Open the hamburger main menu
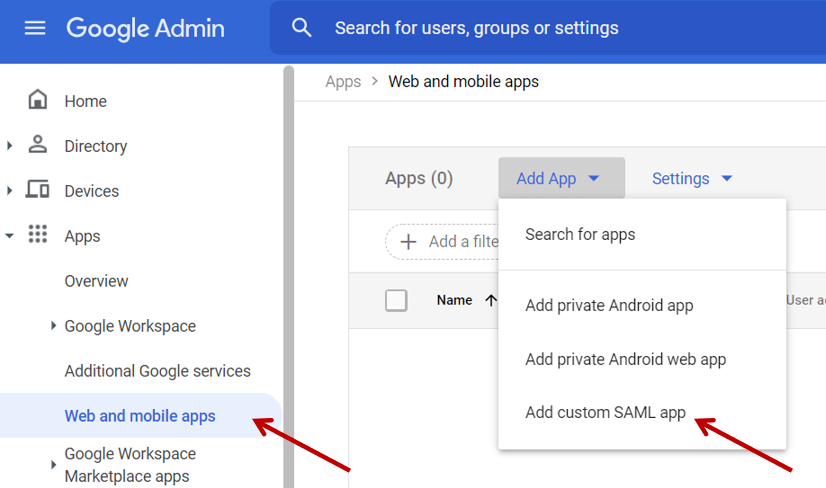 click(x=35, y=28)
